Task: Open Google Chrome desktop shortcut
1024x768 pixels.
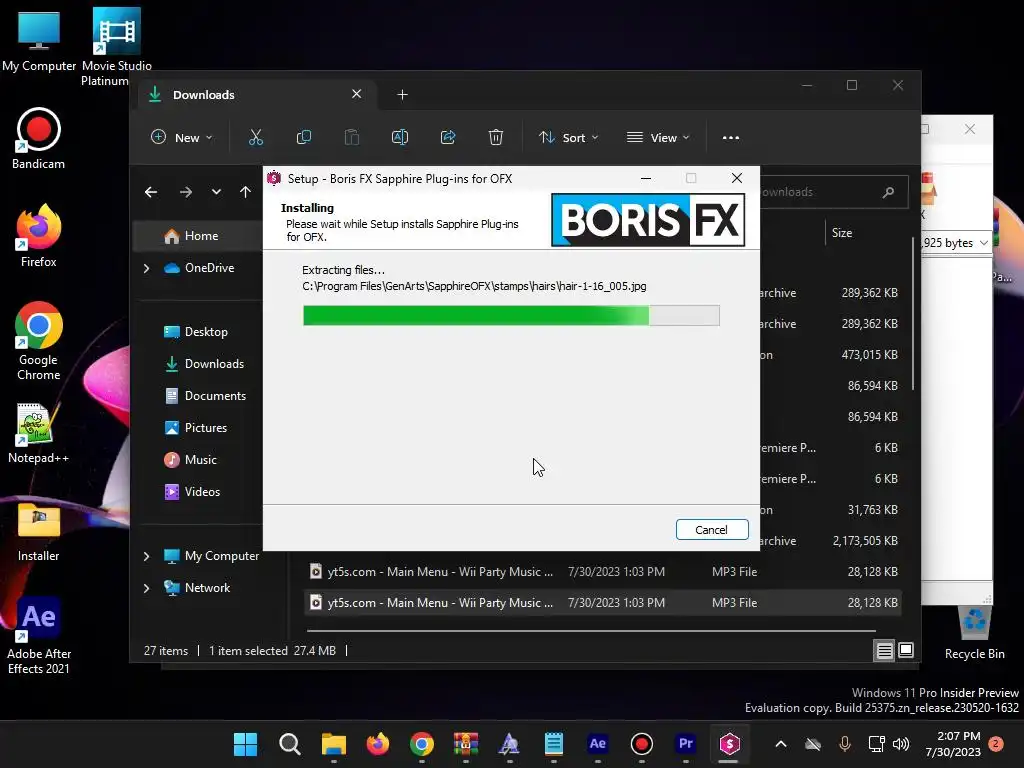Action: pyautogui.click(x=39, y=341)
